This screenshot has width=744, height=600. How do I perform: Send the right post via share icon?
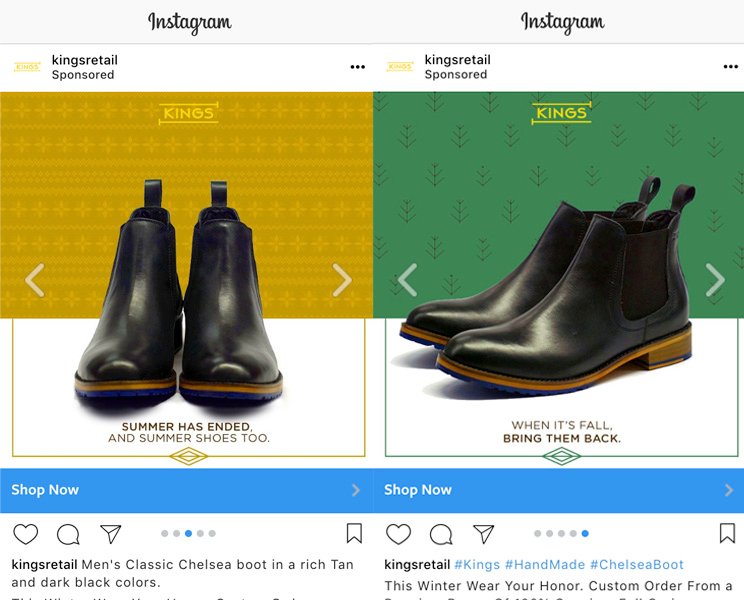click(x=483, y=534)
